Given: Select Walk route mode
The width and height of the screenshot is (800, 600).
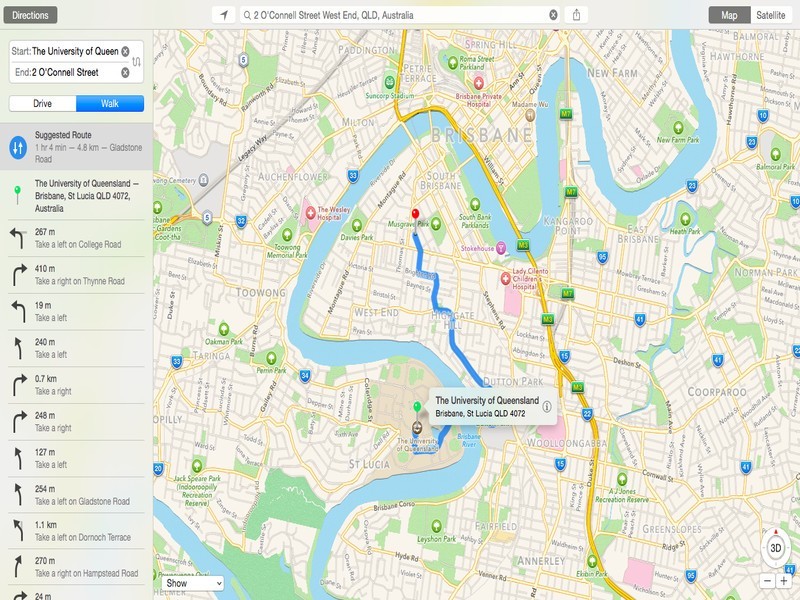Looking at the screenshot, I should coord(110,103).
